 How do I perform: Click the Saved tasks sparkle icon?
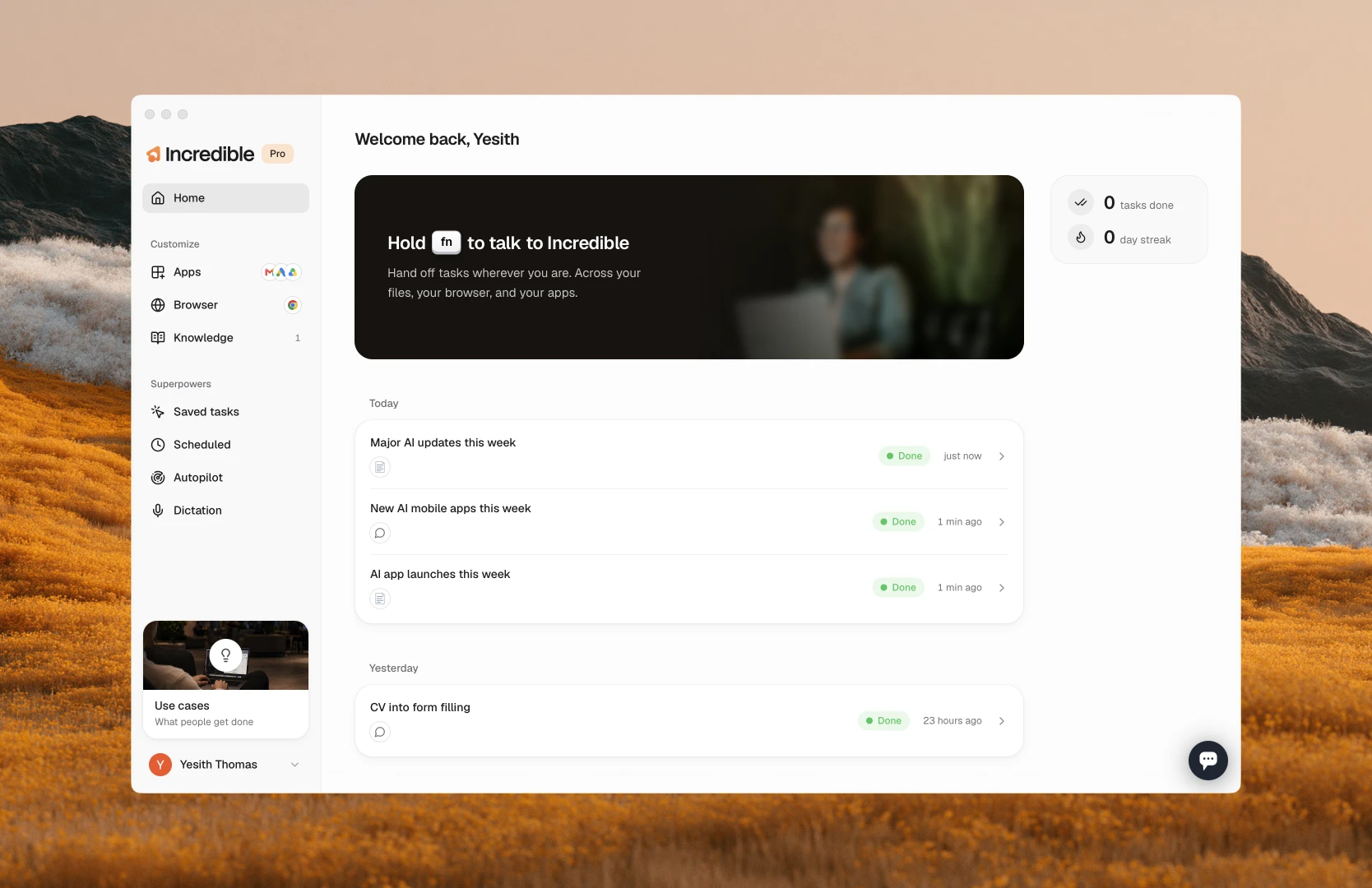(158, 412)
